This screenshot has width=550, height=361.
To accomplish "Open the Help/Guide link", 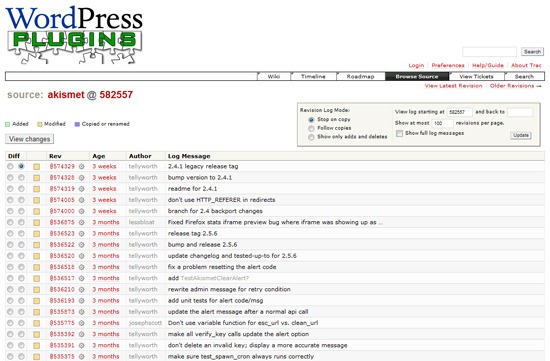I will [x=488, y=66].
